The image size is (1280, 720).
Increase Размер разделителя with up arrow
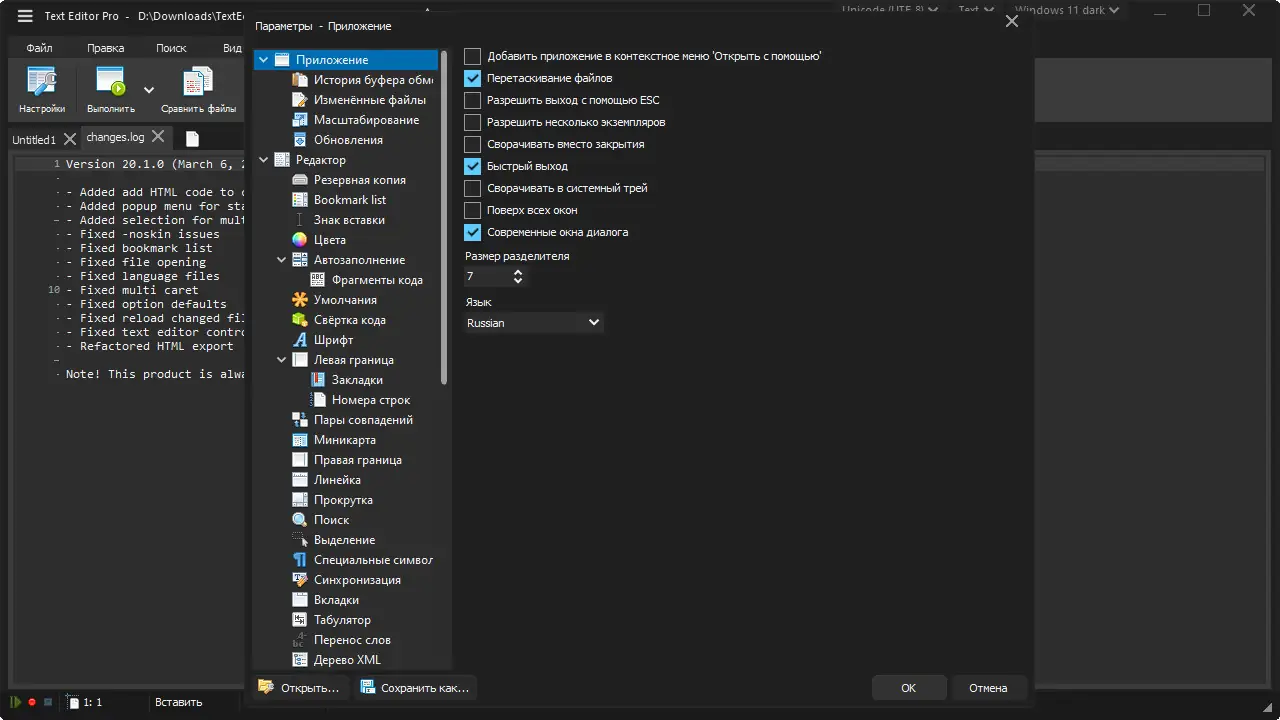[x=517, y=271]
